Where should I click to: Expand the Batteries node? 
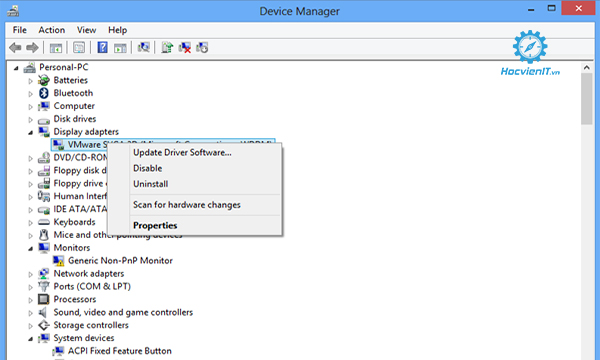tap(31, 81)
